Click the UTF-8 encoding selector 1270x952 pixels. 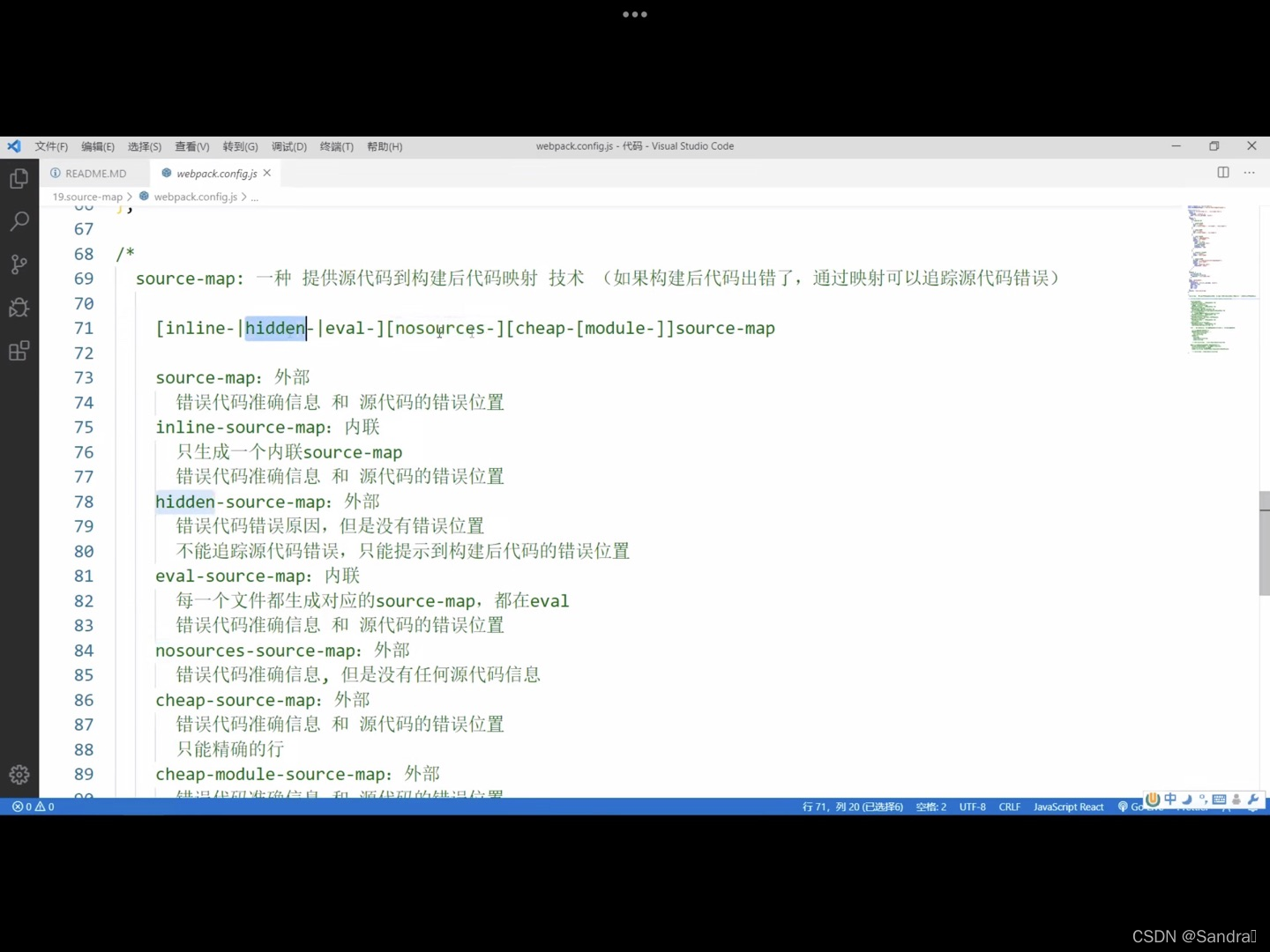click(x=973, y=807)
